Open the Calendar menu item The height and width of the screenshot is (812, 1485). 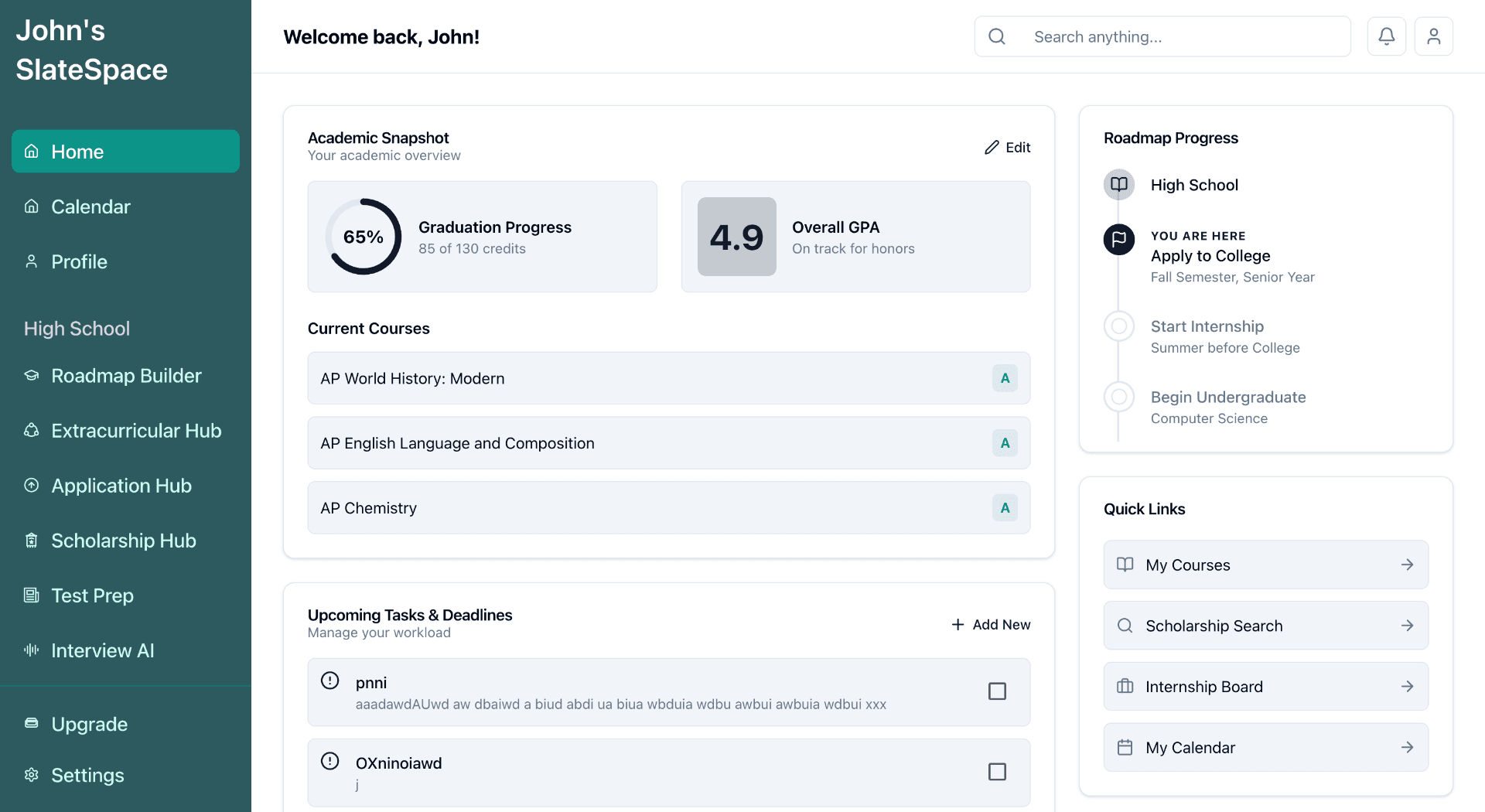tap(90, 206)
